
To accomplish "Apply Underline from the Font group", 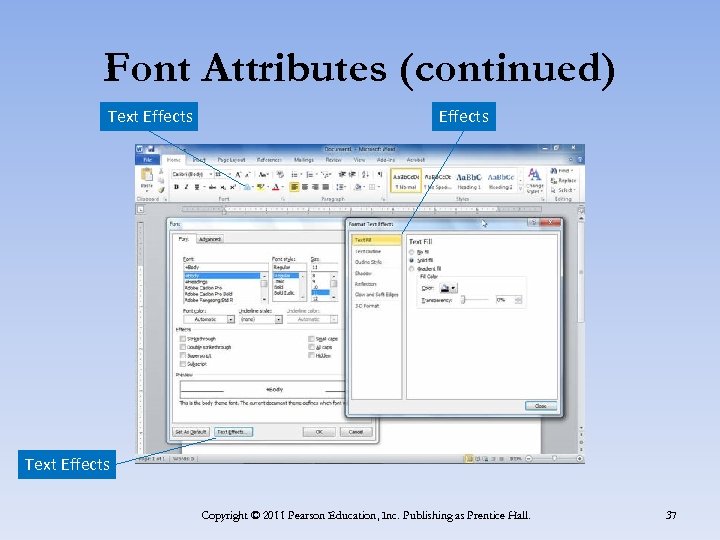I will pos(197,187).
